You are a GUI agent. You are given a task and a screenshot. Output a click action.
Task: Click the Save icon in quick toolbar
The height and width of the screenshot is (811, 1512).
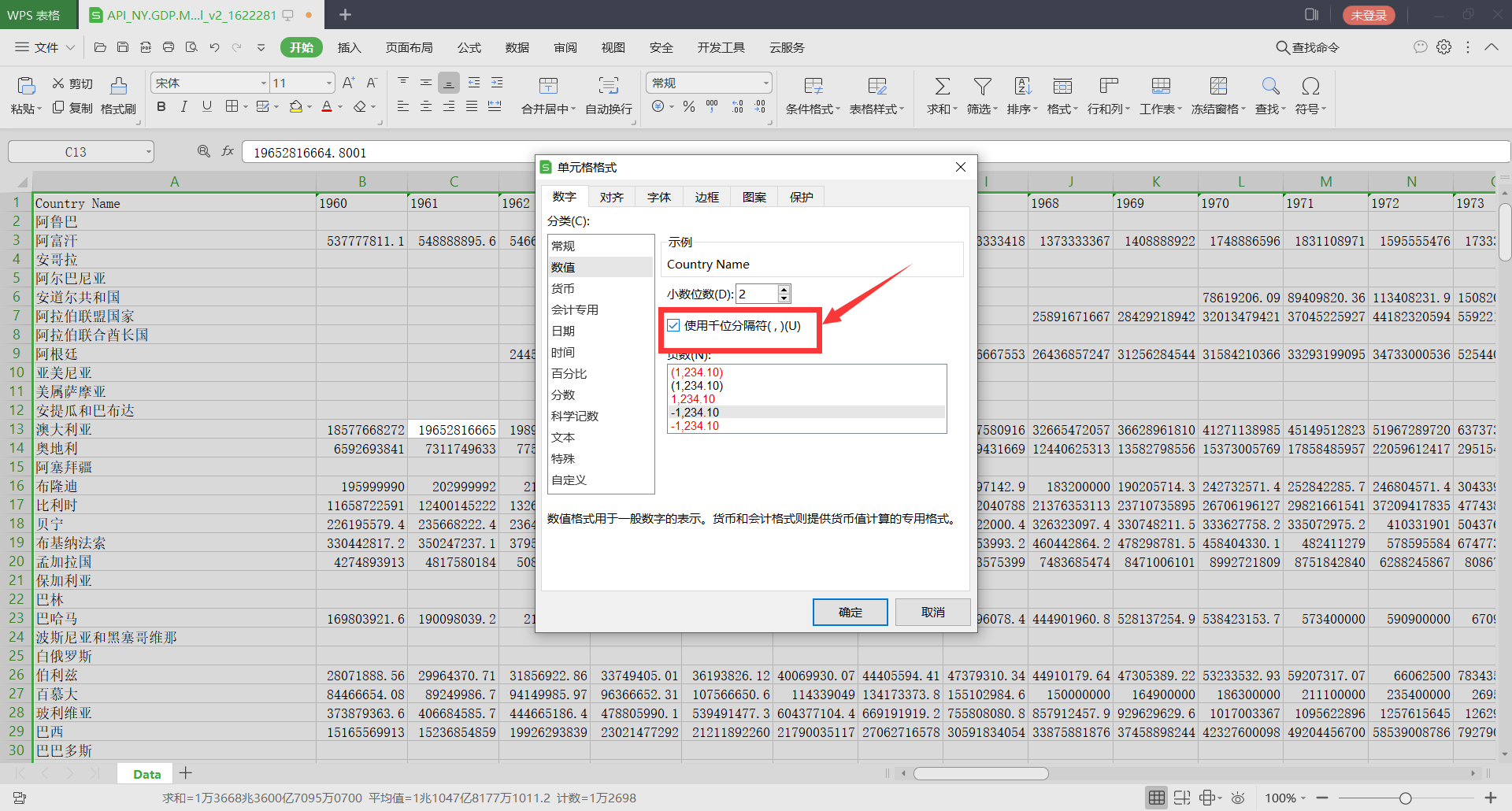[x=123, y=47]
